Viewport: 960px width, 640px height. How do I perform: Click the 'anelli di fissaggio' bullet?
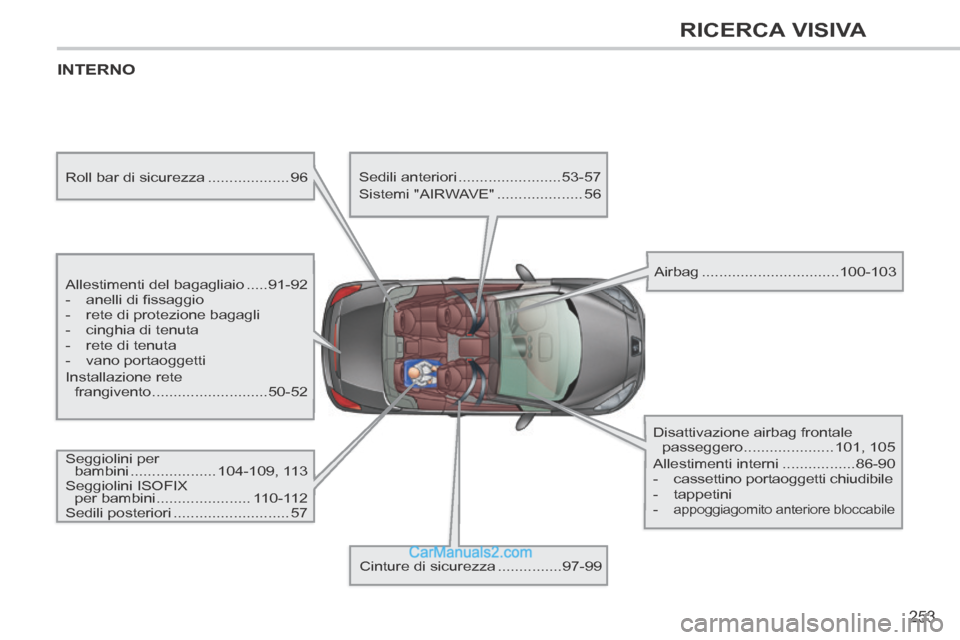135,299
